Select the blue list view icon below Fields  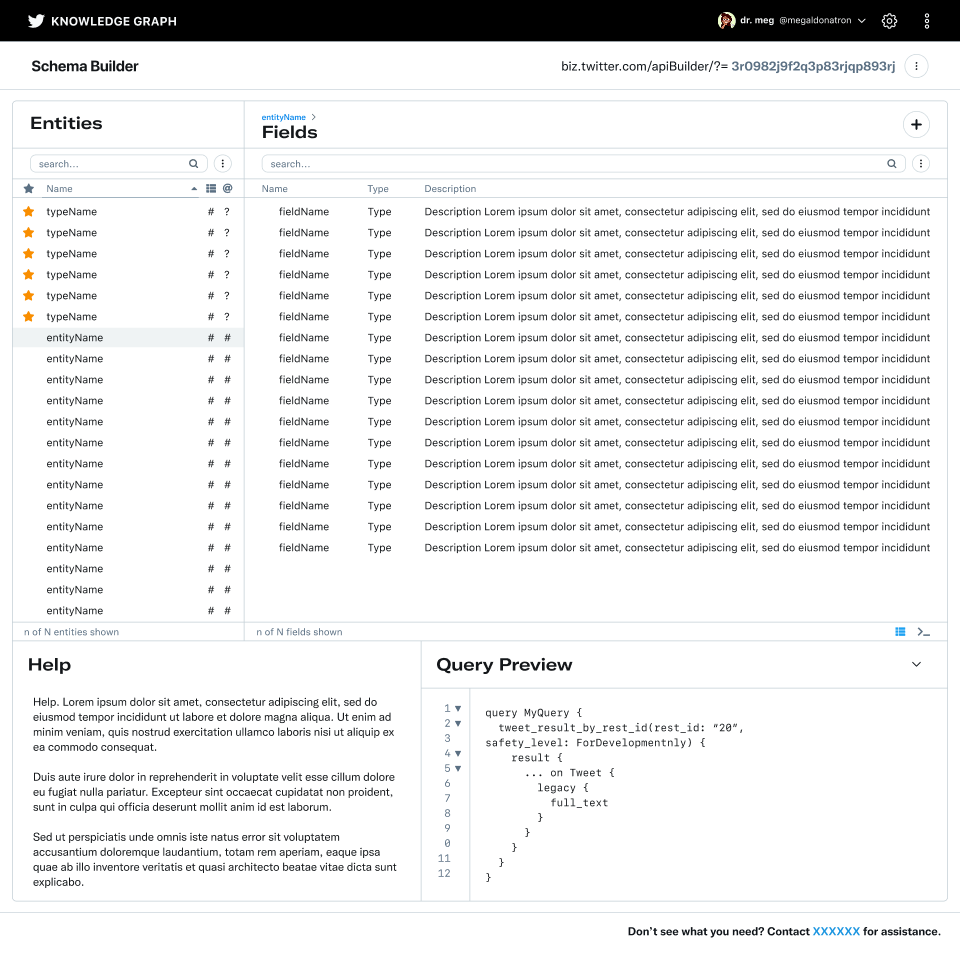click(900, 632)
